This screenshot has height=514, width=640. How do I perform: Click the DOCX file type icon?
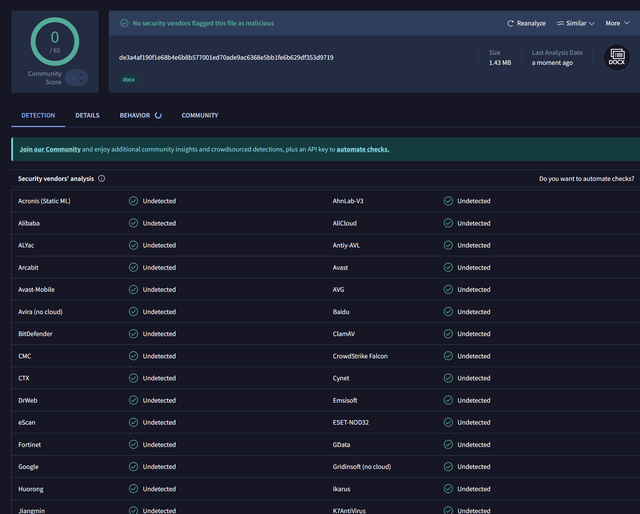(x=617, y=57)
